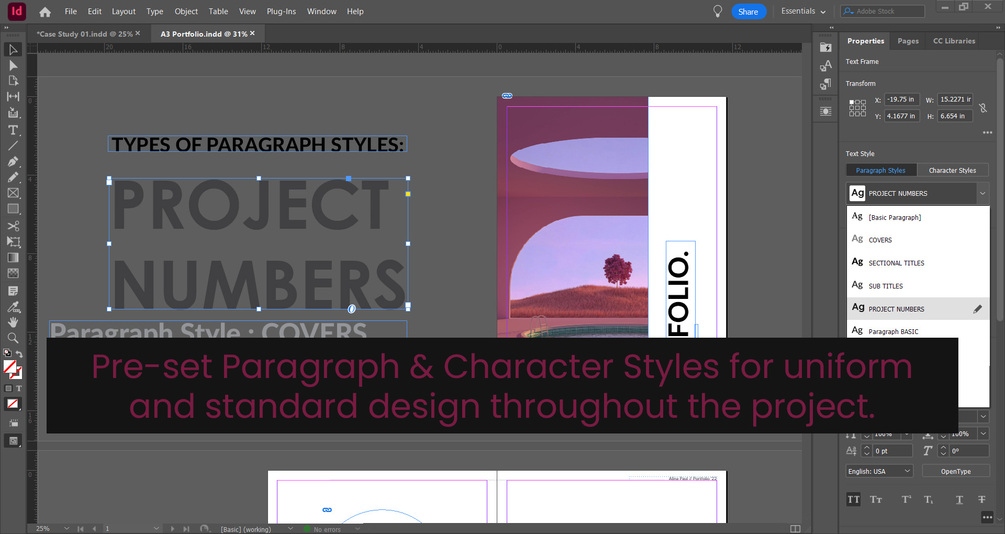Viewport: 1005px width, 534px height.
Task: Open Character more options ellipsis
Action: pyautogui.click(x=987, y=517)
